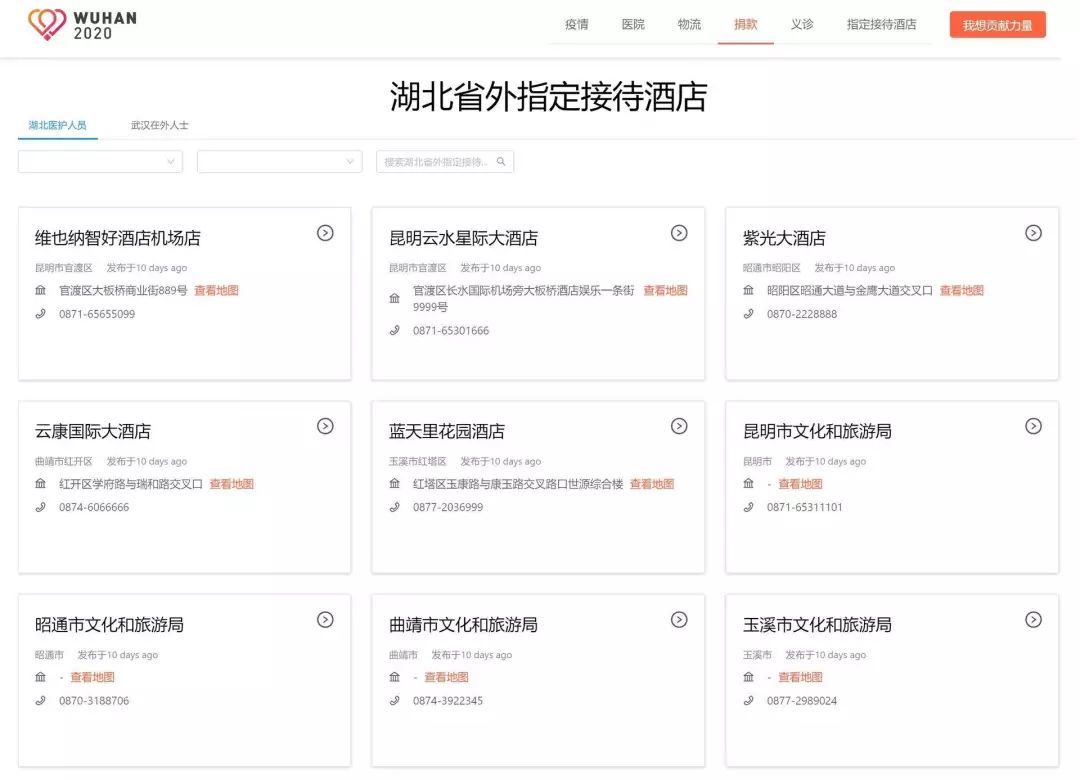Click the search magnifier in the search box
Viewport: 1080px width, 780px height.
click(x=502, y=161)
